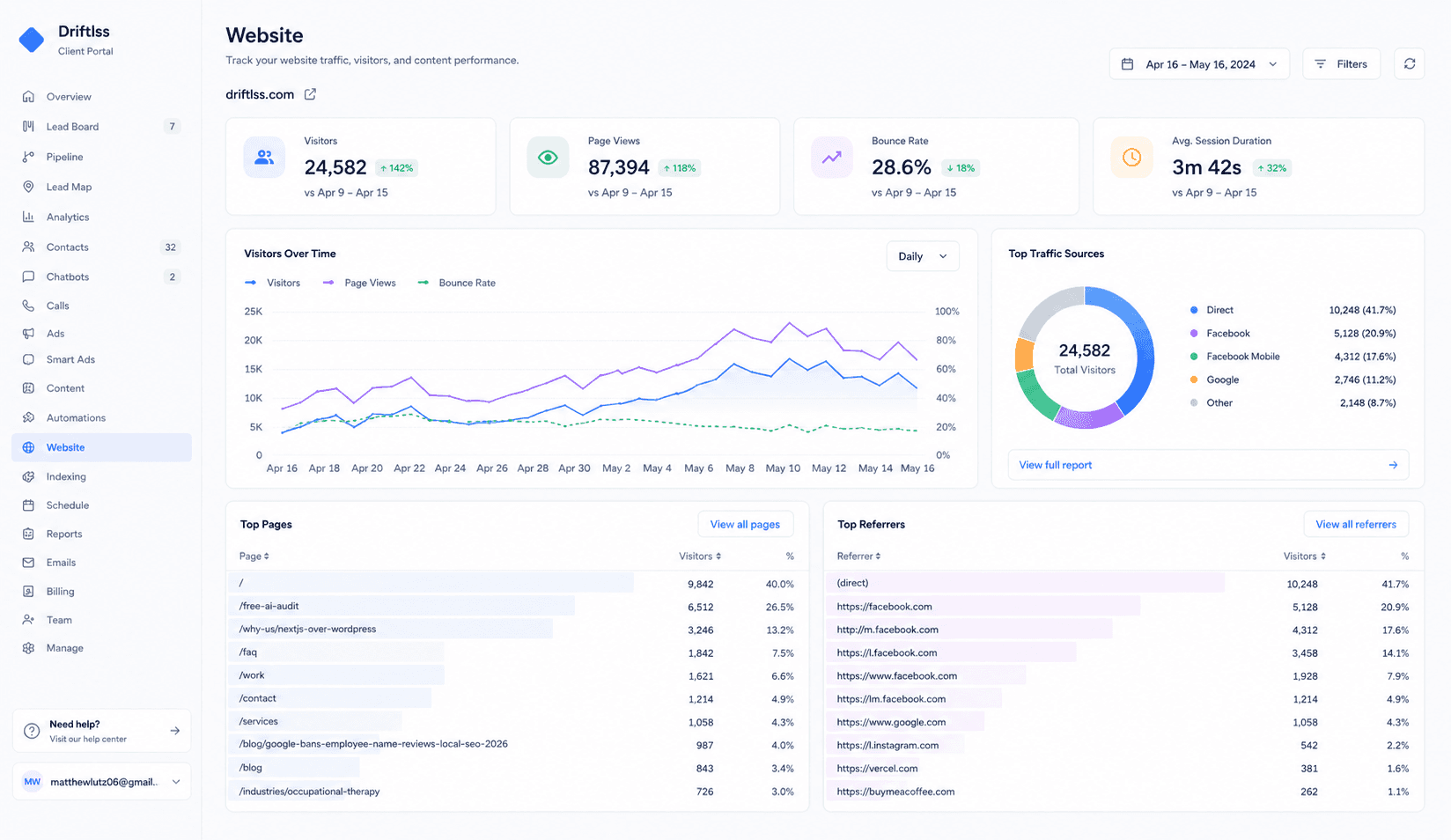Viewport: 1451px width, 840px height.
Task: Click the Contacts count badge 32
Action: click(x=171, y=247)
